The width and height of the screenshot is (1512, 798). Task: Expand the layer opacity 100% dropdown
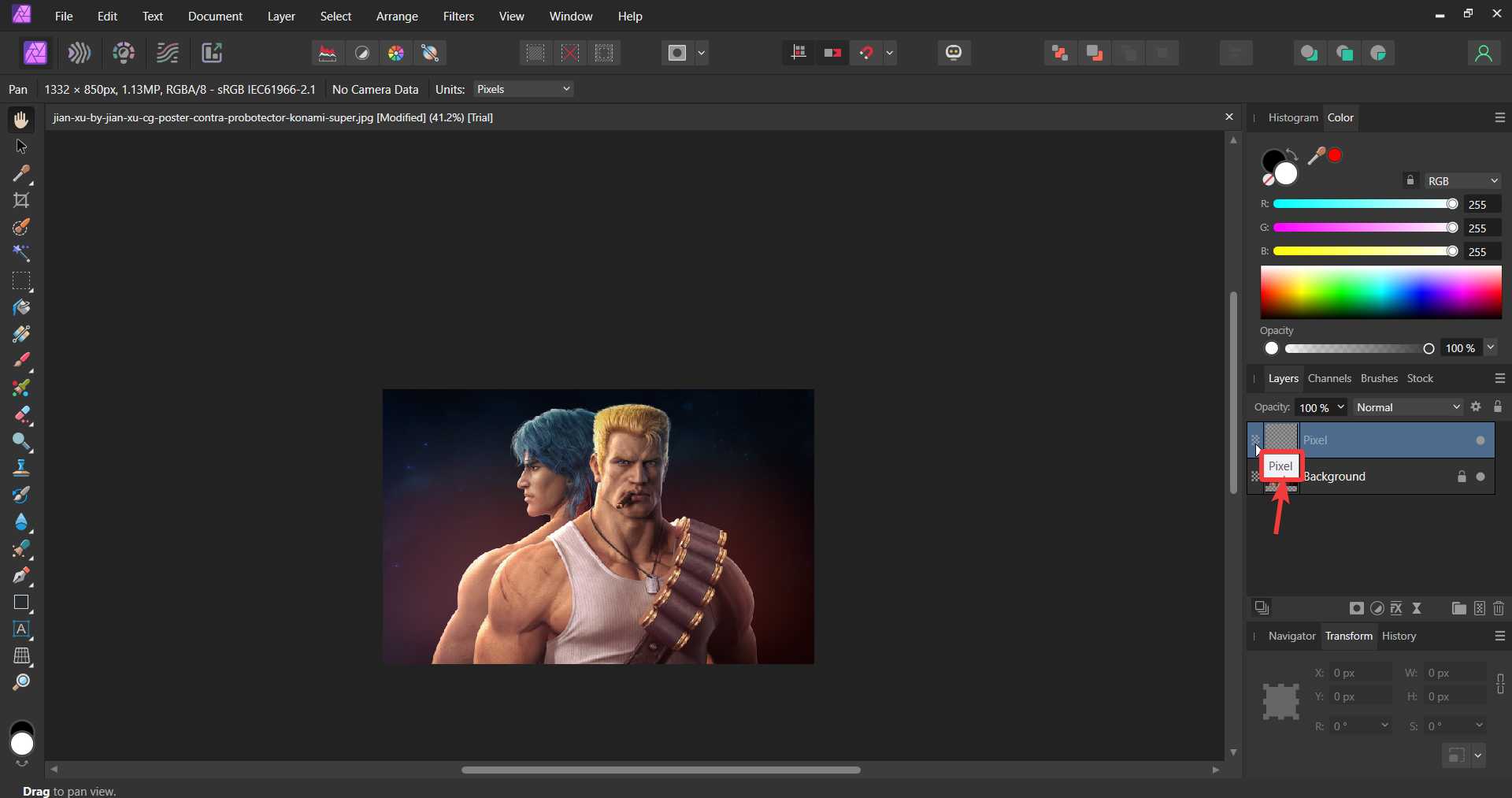pyautogui.click(x=1340, y=407)
